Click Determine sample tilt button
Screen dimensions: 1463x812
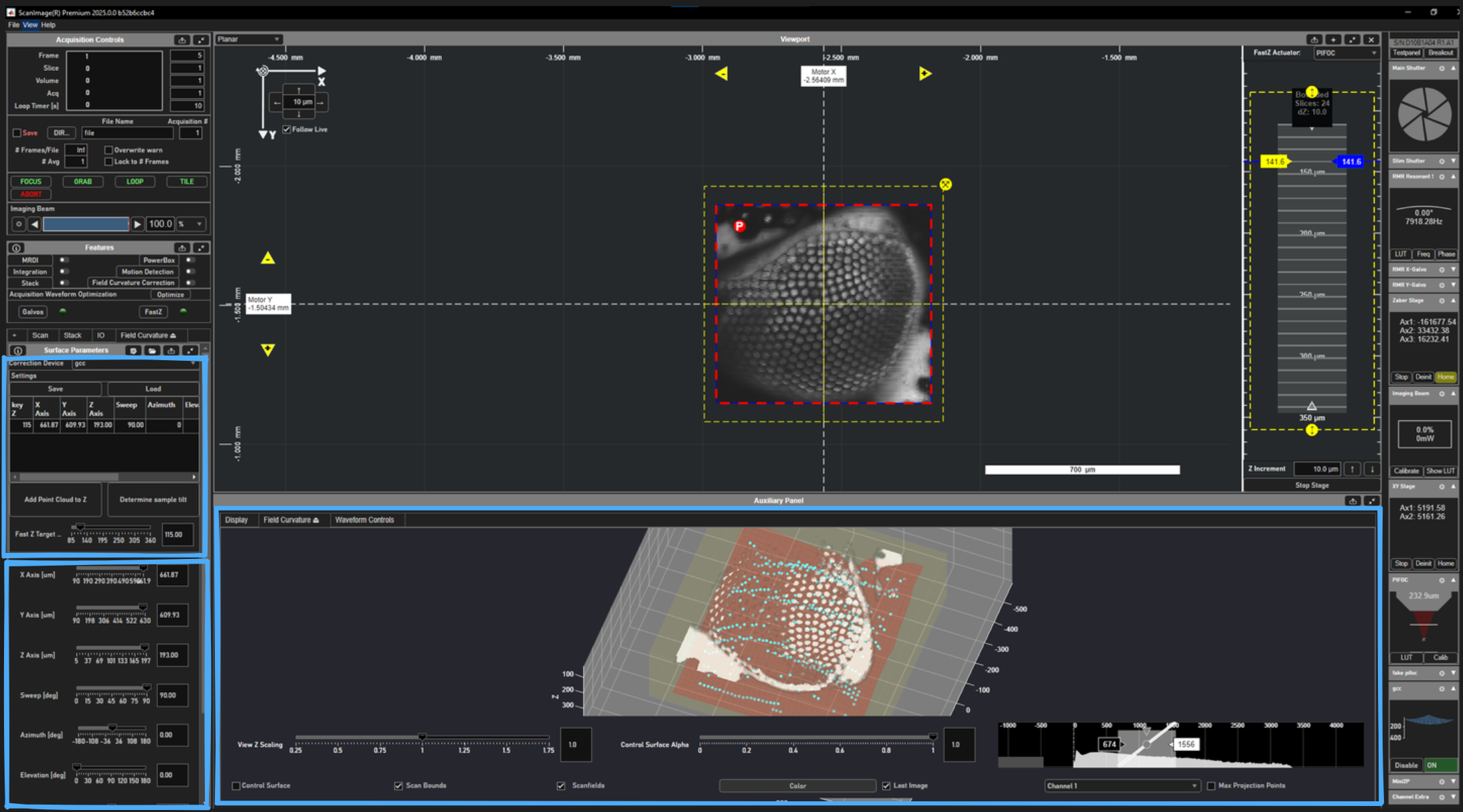pyautogui.click(x=153, y=499)
